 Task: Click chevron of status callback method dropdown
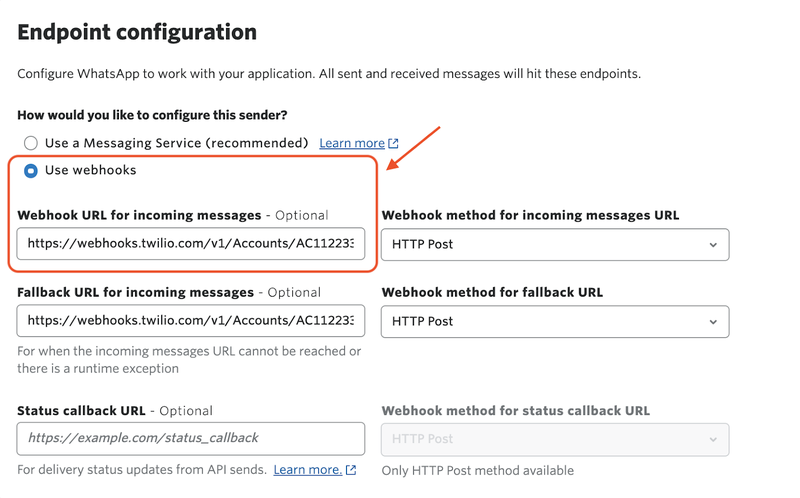coord(713,439)
